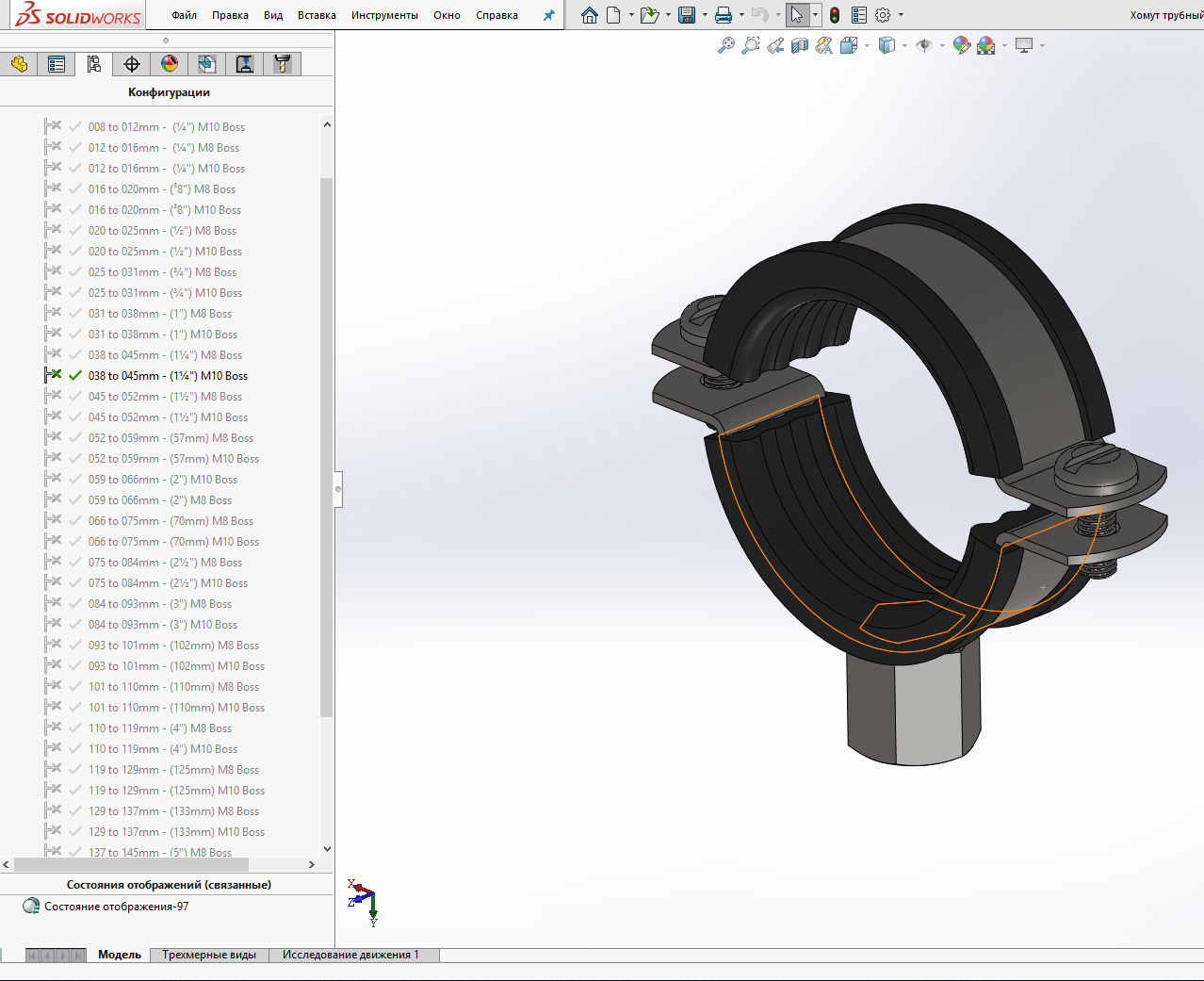Activate the Section View tool
Screen dimensions: 1204x981
[800, 45]
